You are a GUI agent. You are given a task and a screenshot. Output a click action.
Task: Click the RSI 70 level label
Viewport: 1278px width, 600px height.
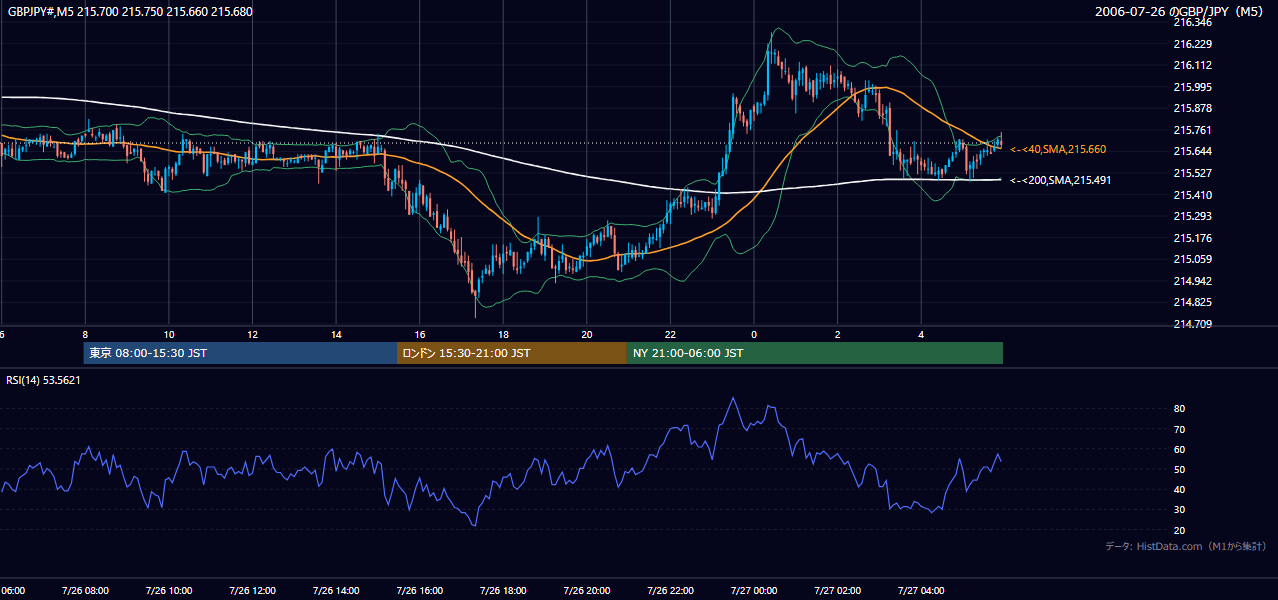(x=1180, y=429)
